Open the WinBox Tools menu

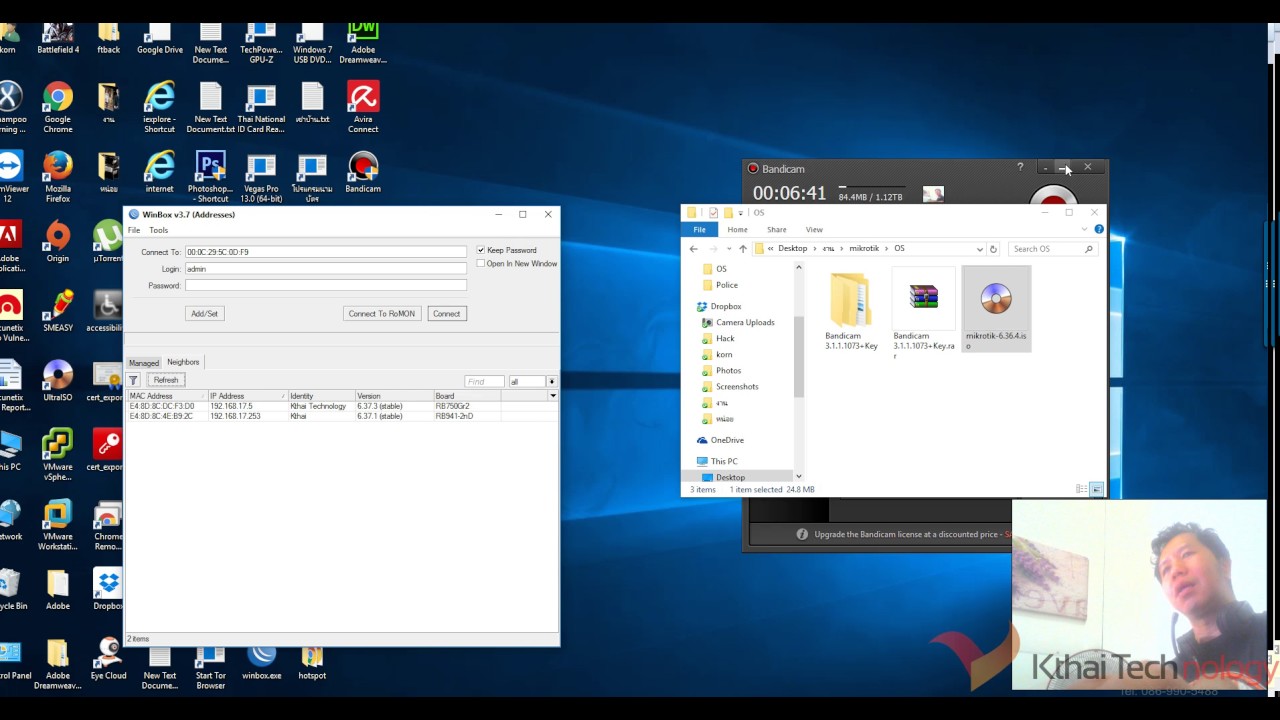159,230
